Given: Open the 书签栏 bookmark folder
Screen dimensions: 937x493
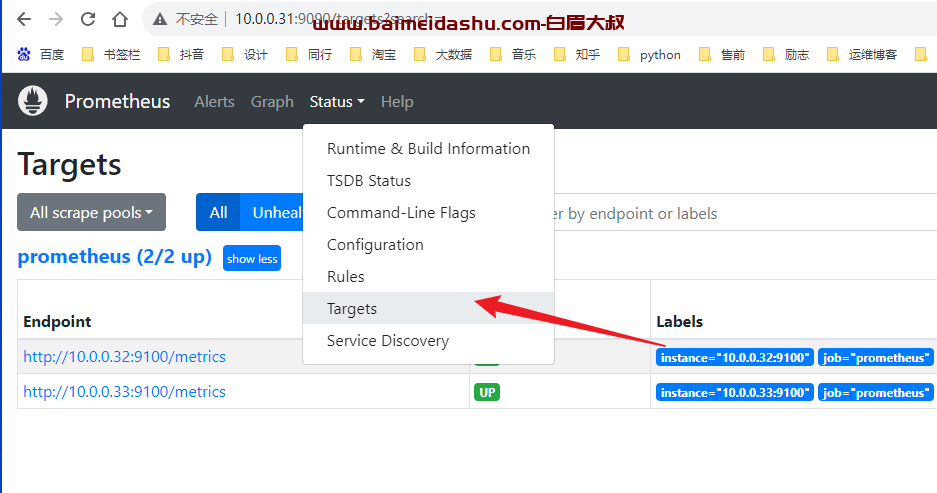Looking at the screenshot, I should tap(111, 54).
